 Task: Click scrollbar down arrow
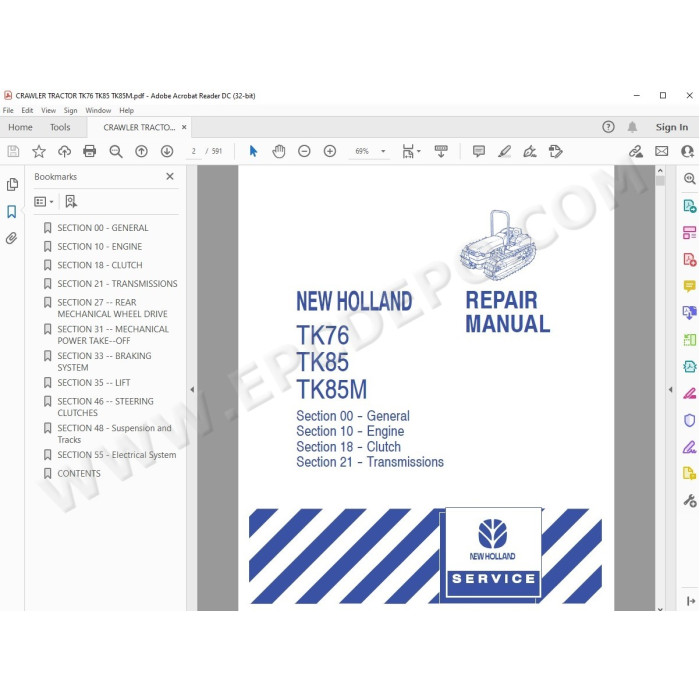(660, 608)
